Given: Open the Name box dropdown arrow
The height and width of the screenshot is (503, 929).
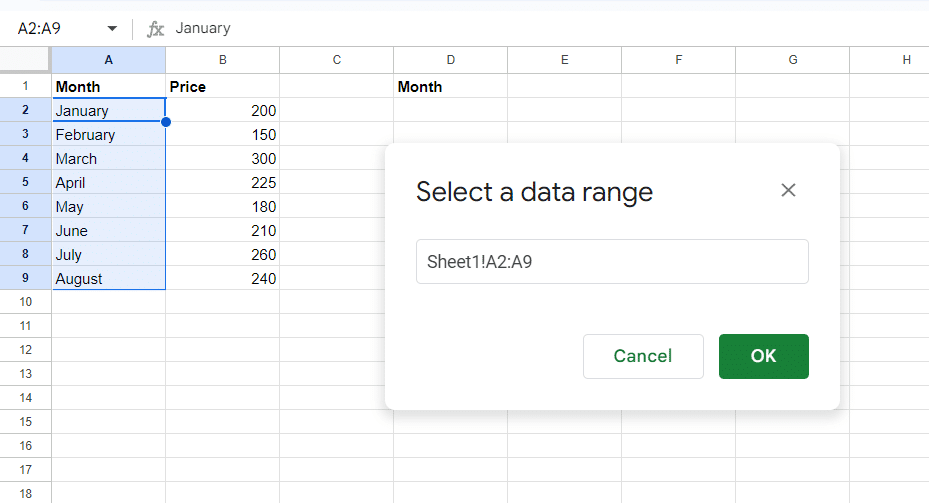Looking at the screenshot, I should 111,29.
